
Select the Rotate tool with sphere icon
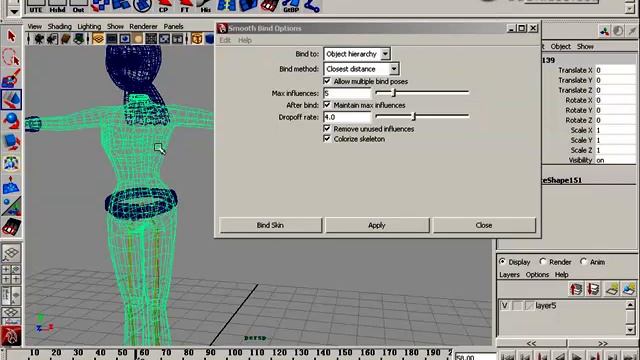tap(11, 121)
